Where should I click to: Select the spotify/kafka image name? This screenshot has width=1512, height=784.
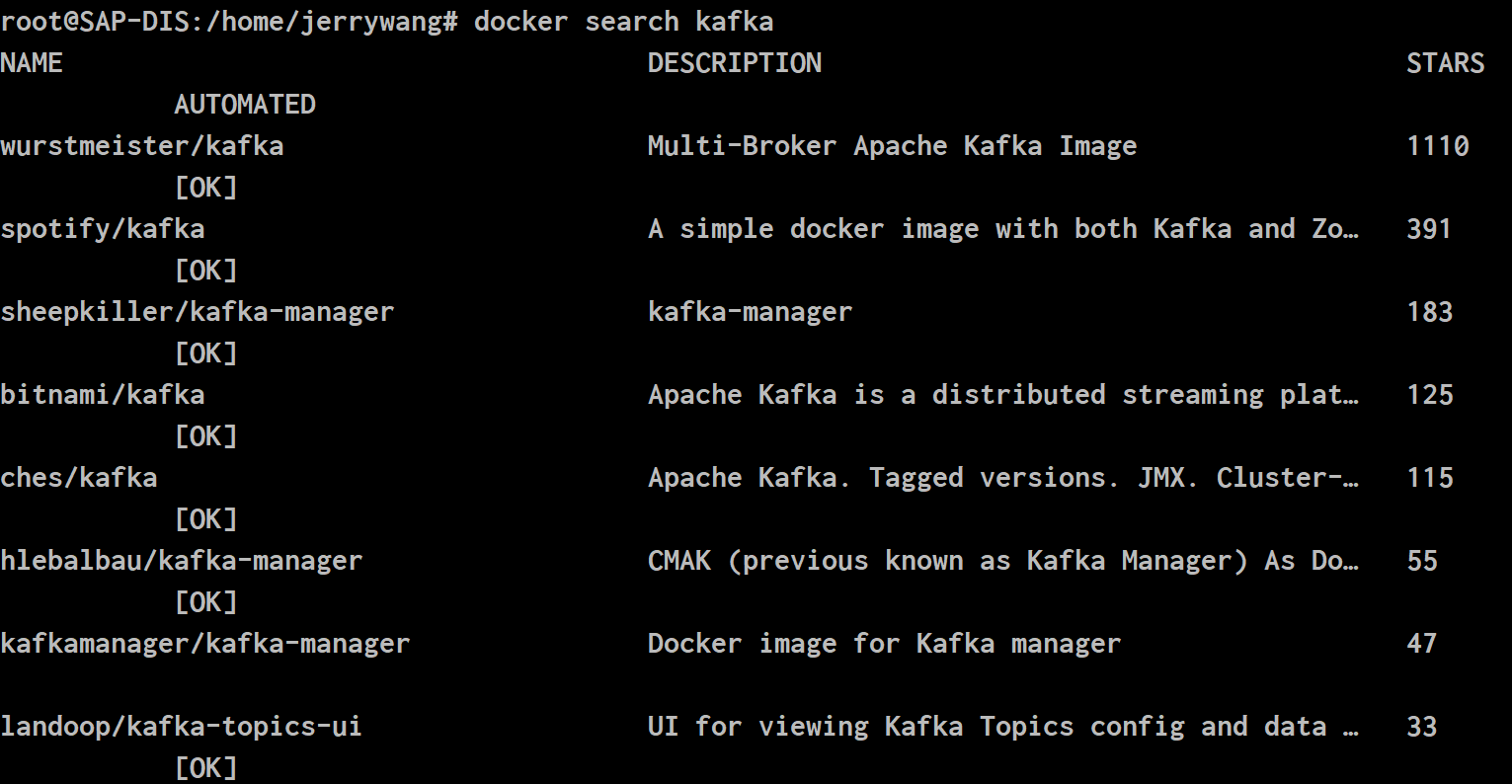(x=103, y=229)
